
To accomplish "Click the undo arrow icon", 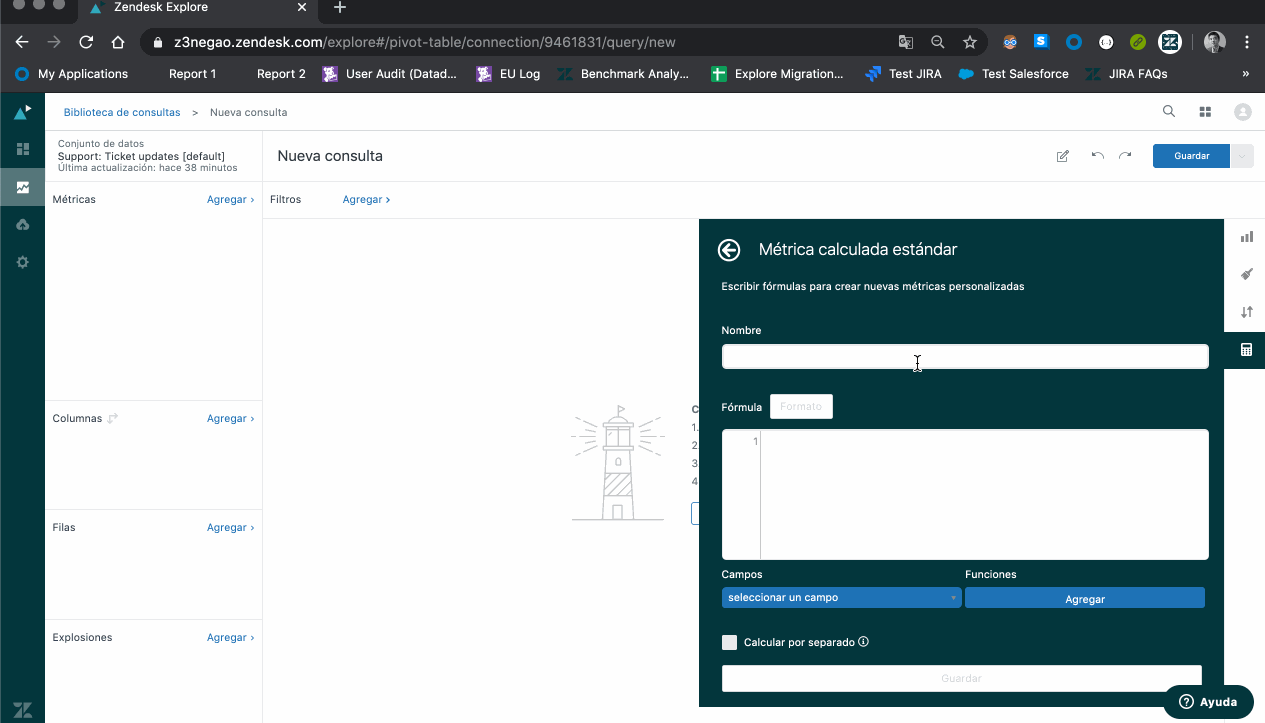I will (x=1097, y=156).
